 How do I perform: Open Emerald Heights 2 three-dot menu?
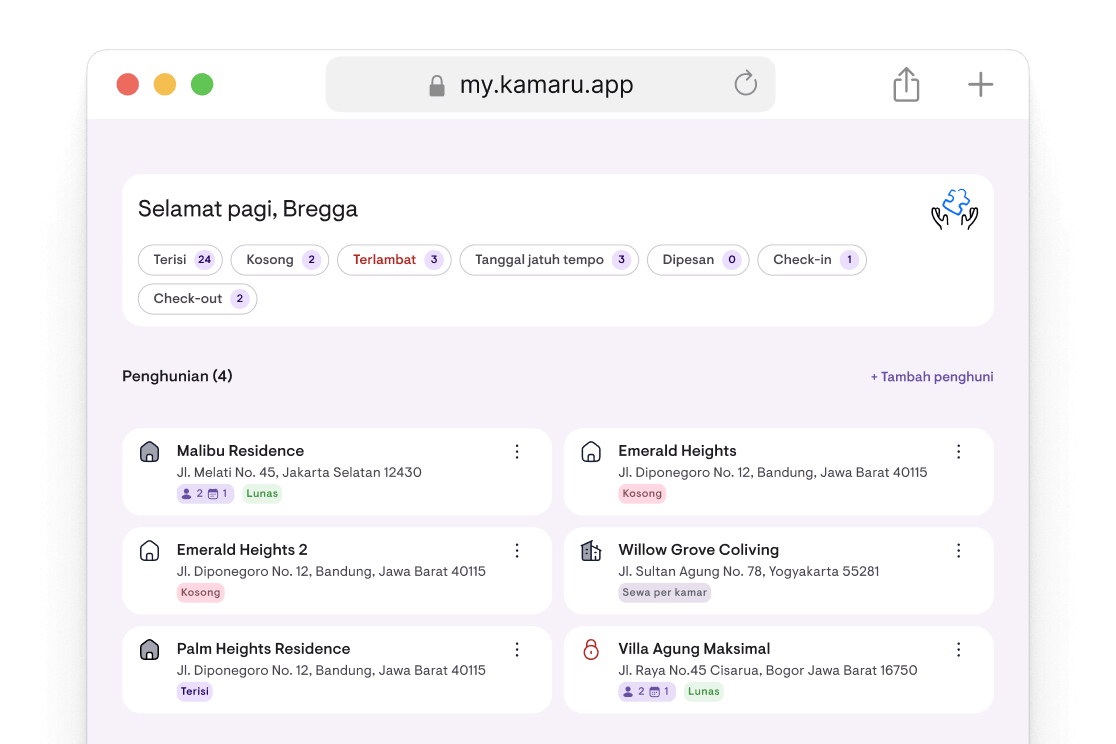(x=517, y=550)
